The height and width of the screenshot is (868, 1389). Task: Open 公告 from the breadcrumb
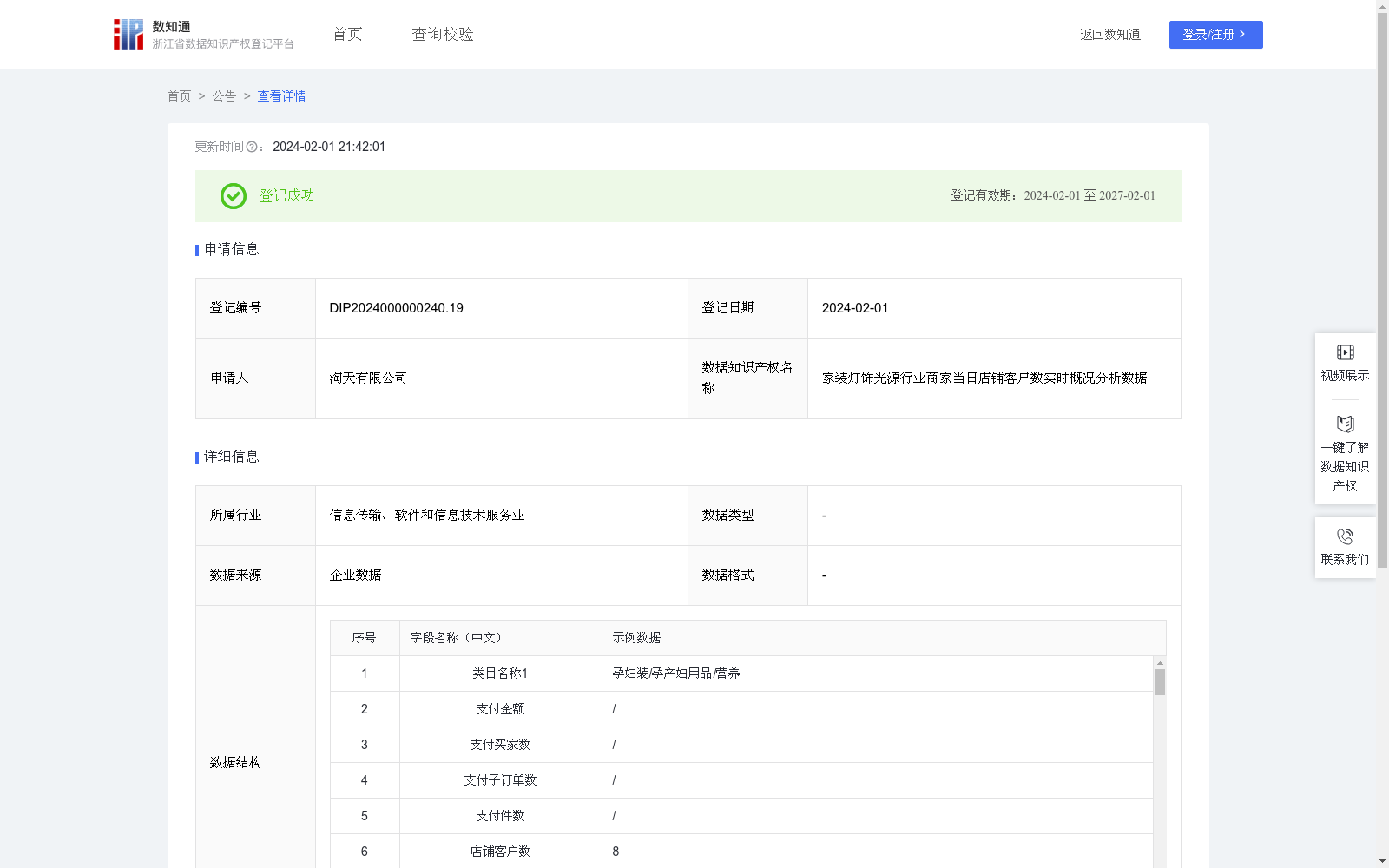click(224, 96)
